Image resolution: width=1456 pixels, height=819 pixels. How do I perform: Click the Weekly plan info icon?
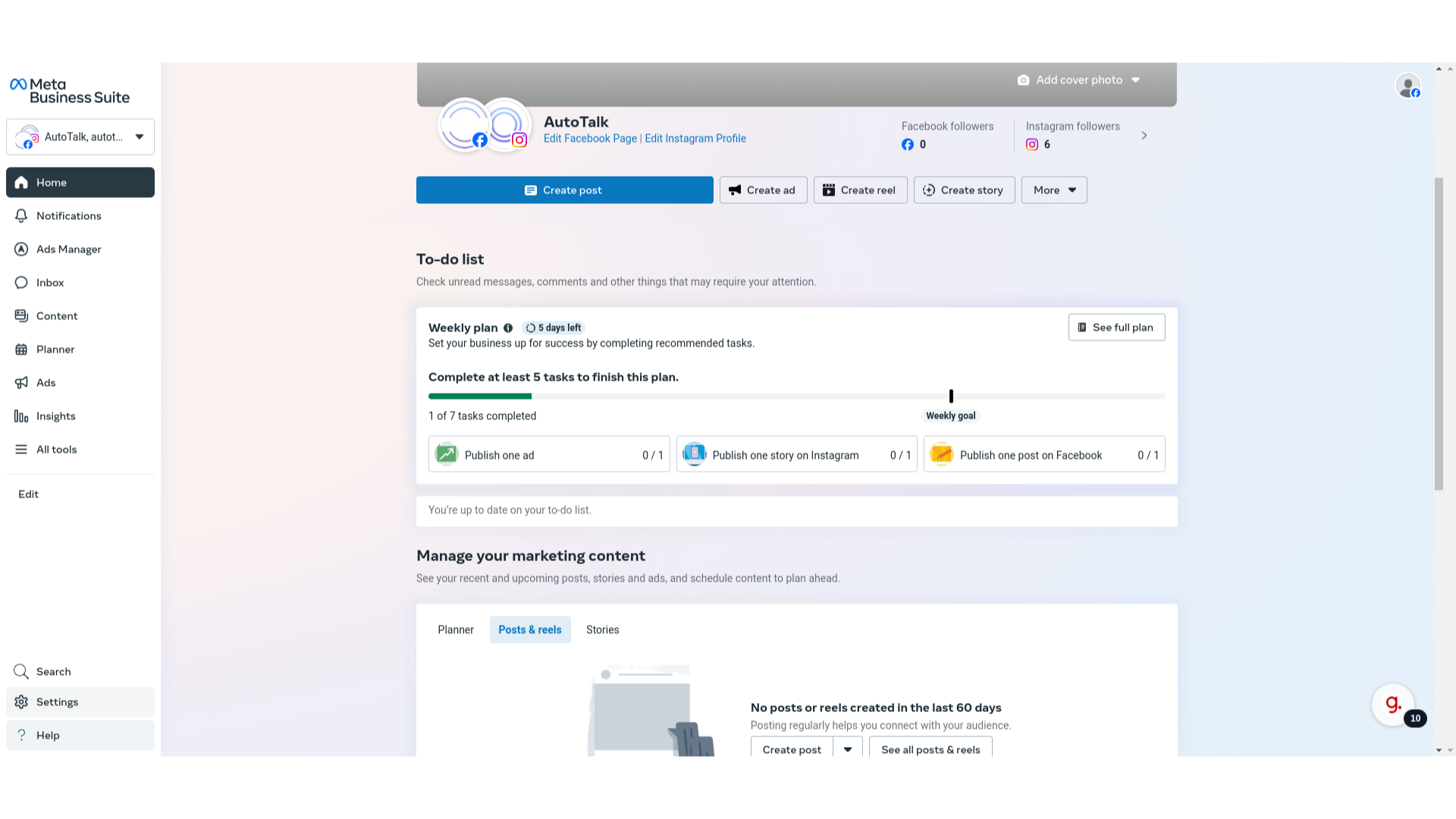click(508, 328)
